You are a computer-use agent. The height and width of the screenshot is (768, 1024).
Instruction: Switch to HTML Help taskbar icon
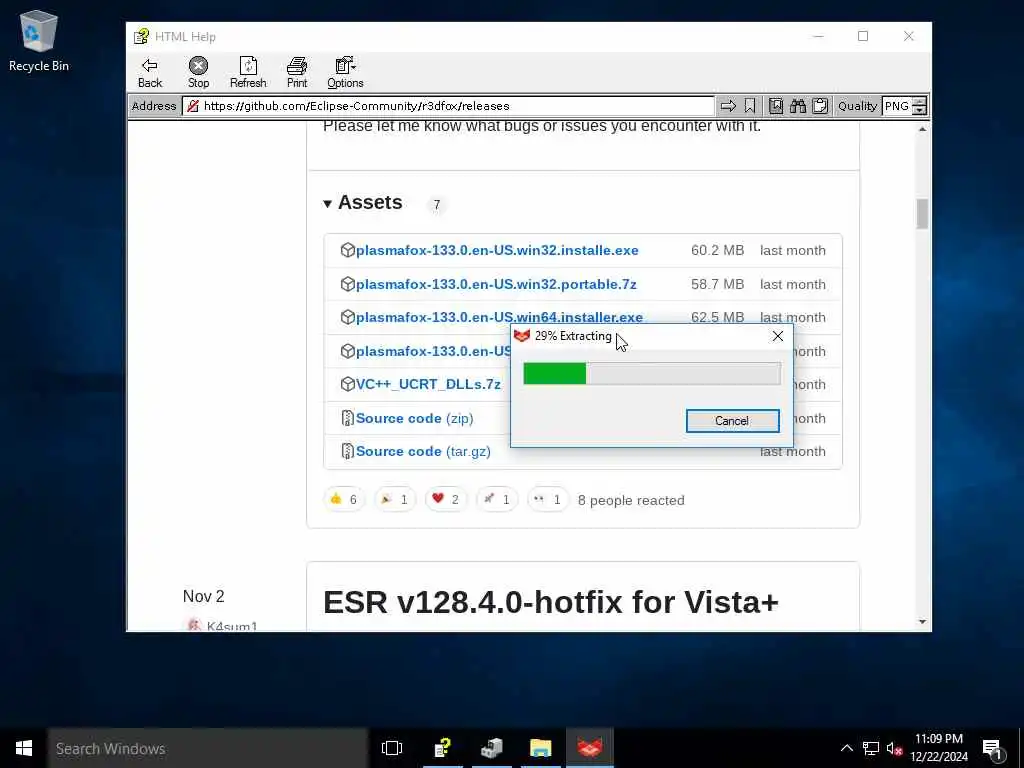443,748
